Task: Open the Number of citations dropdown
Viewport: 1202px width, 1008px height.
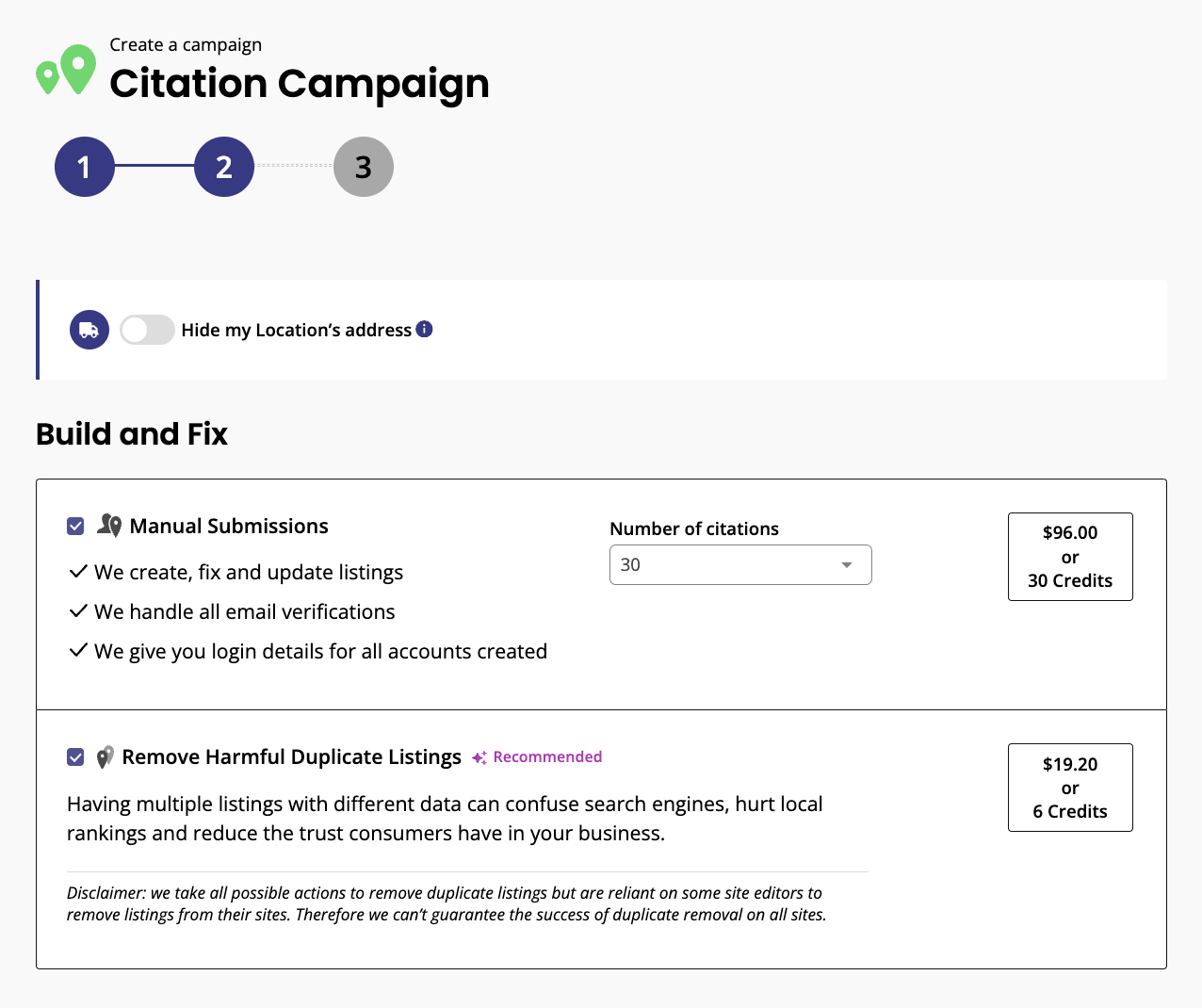Action: (x=740, y=564)
